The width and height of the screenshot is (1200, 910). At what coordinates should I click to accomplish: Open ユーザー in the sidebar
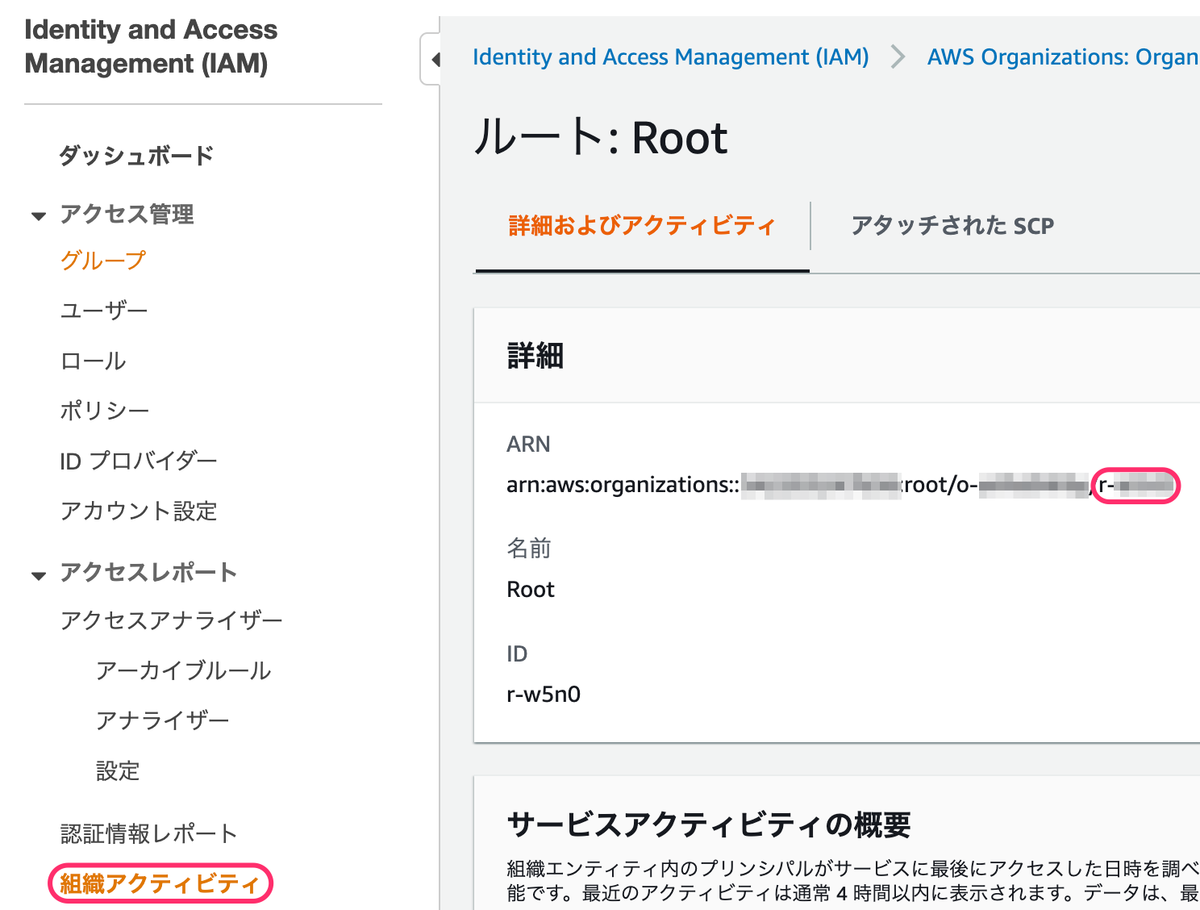[104, 311]
